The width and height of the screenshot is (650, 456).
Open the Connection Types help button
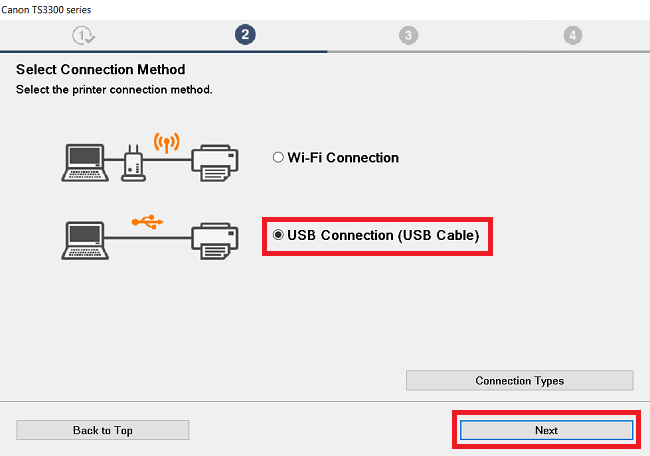[519, 381]
